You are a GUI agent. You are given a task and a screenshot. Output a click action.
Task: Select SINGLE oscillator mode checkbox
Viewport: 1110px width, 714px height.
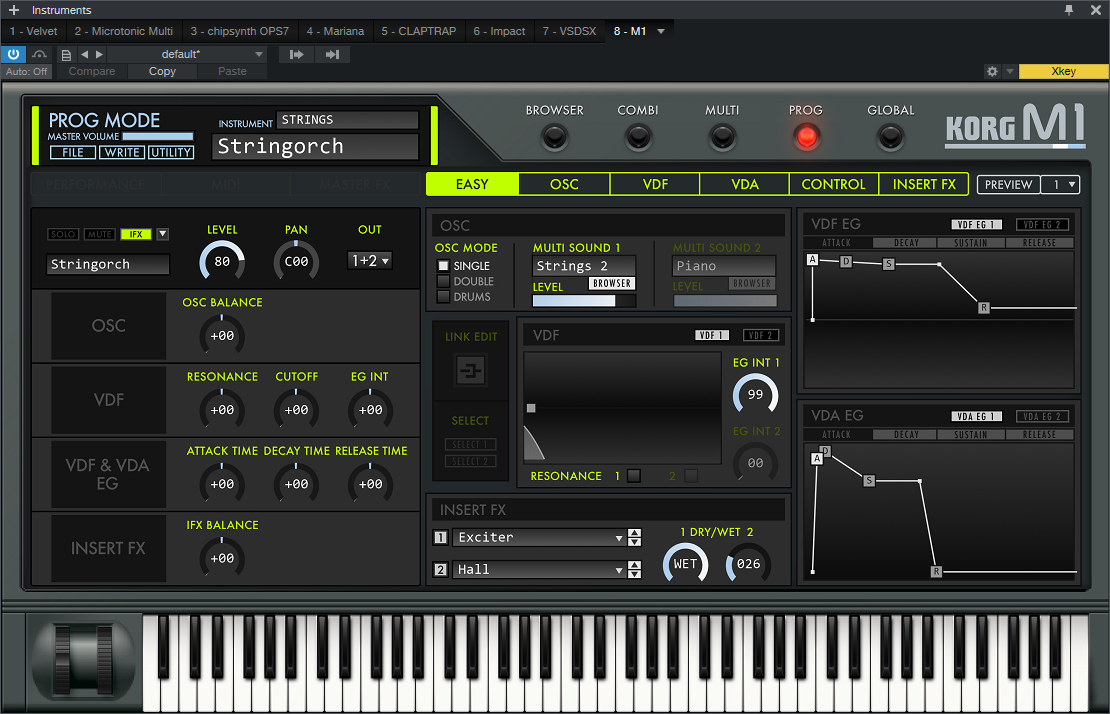[444, 266]
